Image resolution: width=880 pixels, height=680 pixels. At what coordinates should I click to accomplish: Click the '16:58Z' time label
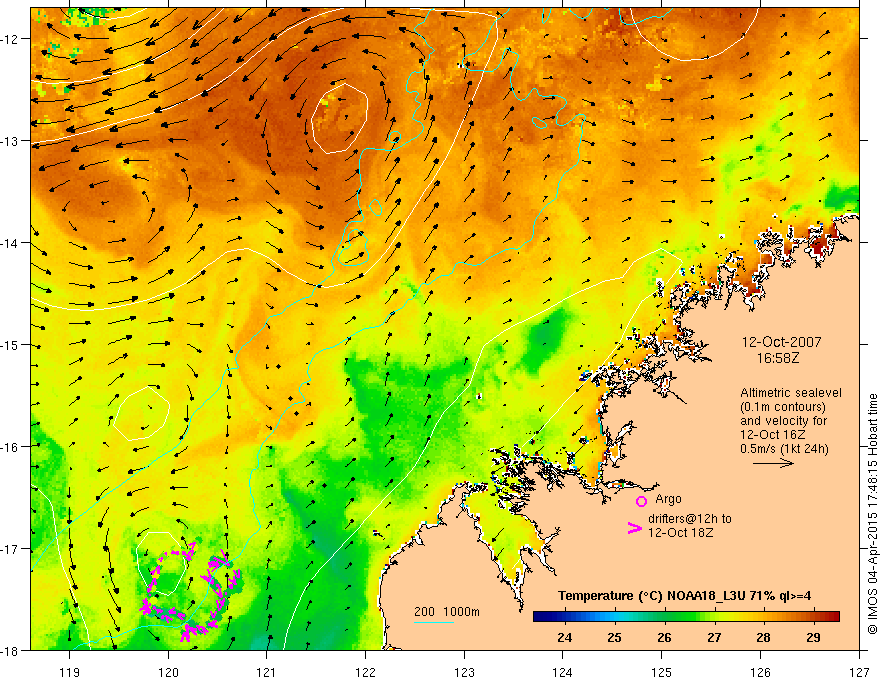(777, 357)
